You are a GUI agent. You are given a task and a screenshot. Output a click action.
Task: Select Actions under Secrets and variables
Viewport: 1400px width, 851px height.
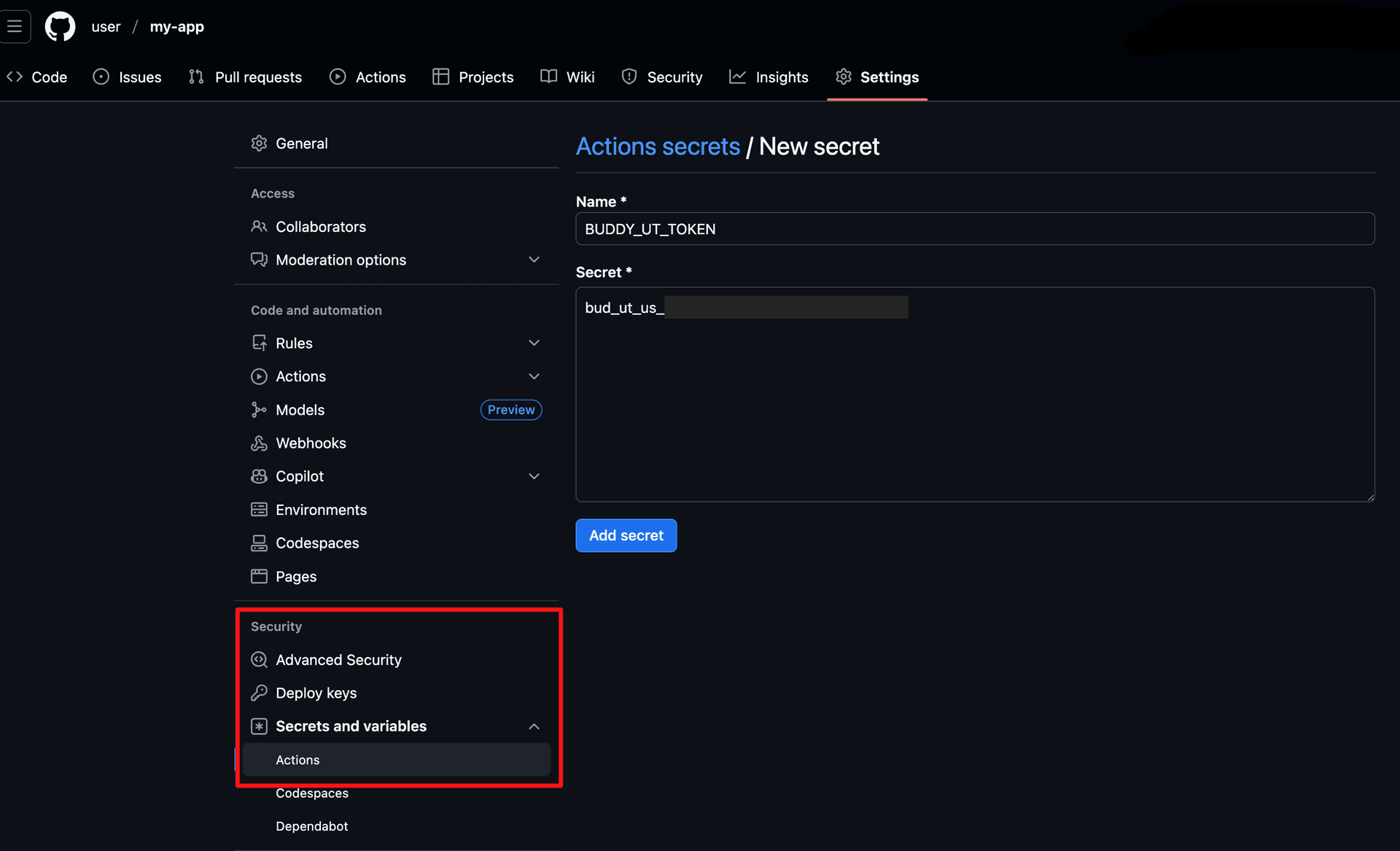297,759
